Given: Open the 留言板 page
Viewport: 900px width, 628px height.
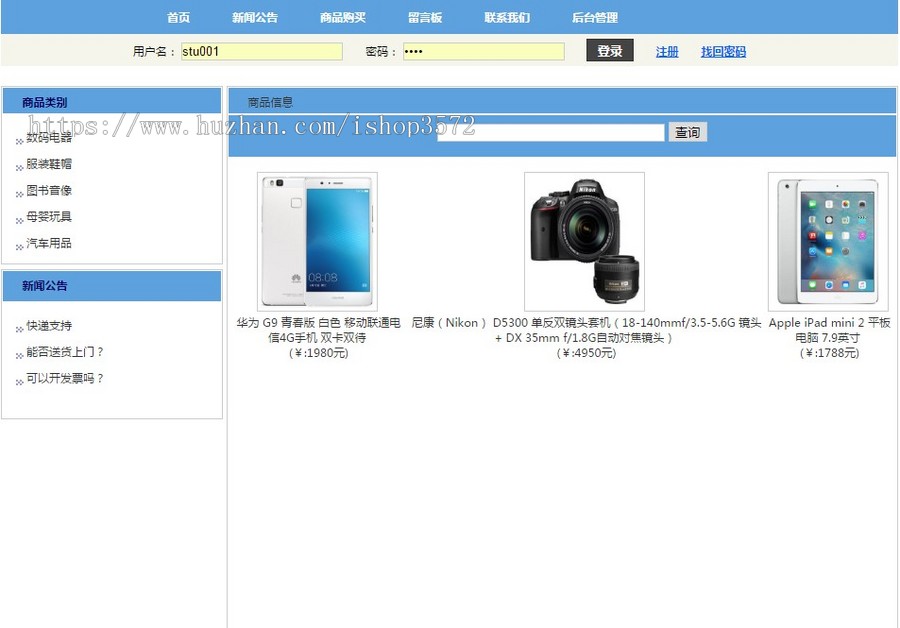Looking at the screenshot, I should (x=426, y=17).
